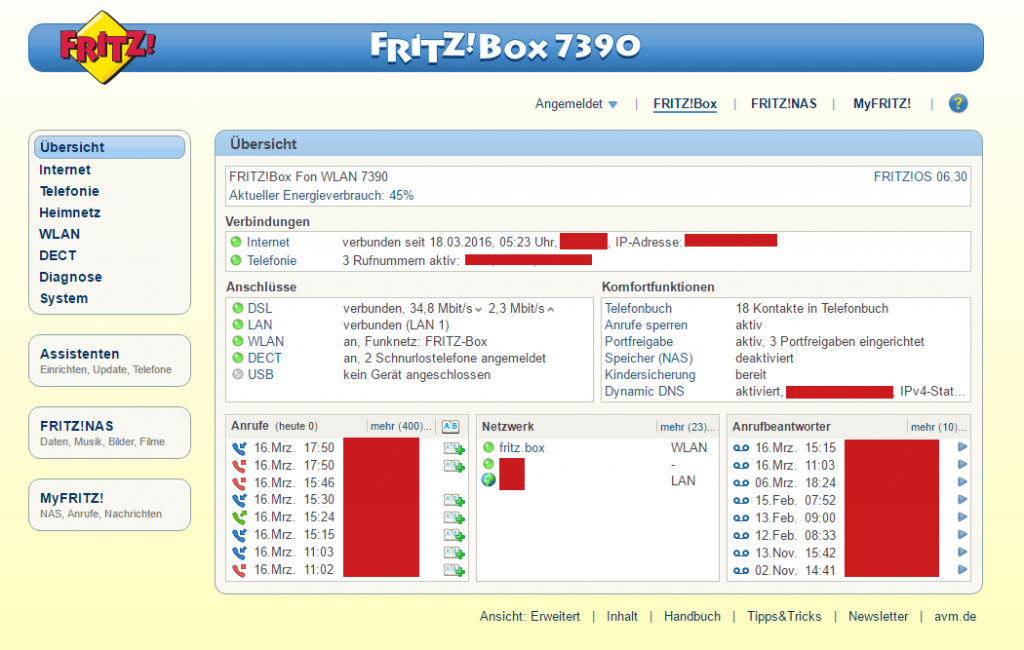Play the 16.Mrz. 15:15 voicemail

(962, 448)
